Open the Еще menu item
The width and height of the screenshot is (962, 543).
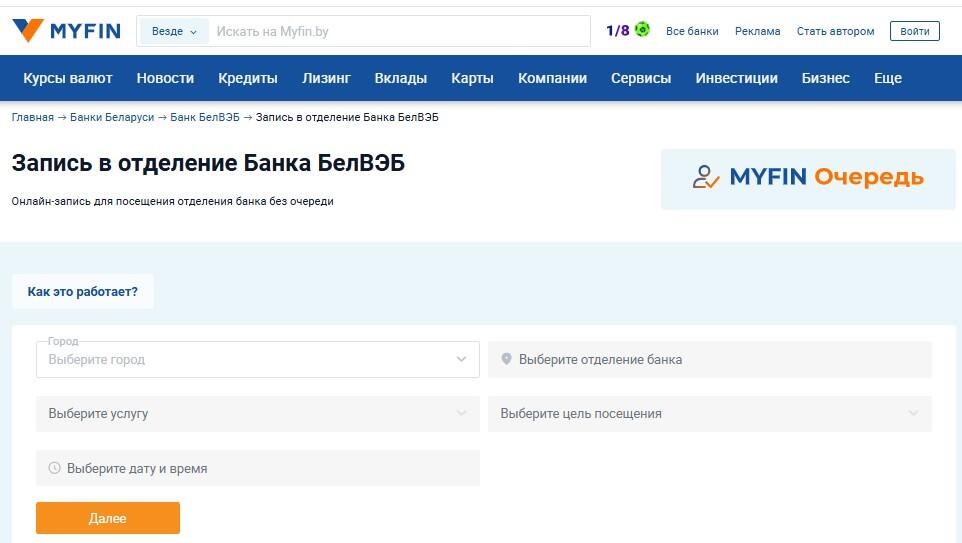tap(887, 78)
